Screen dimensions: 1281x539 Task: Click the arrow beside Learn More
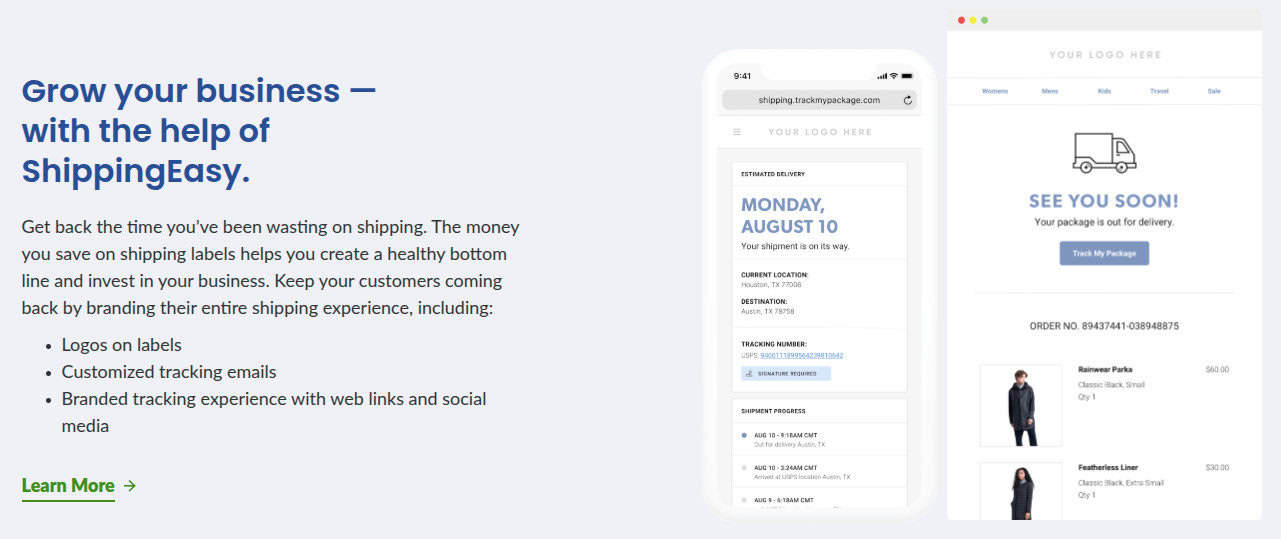coord(130,486)
